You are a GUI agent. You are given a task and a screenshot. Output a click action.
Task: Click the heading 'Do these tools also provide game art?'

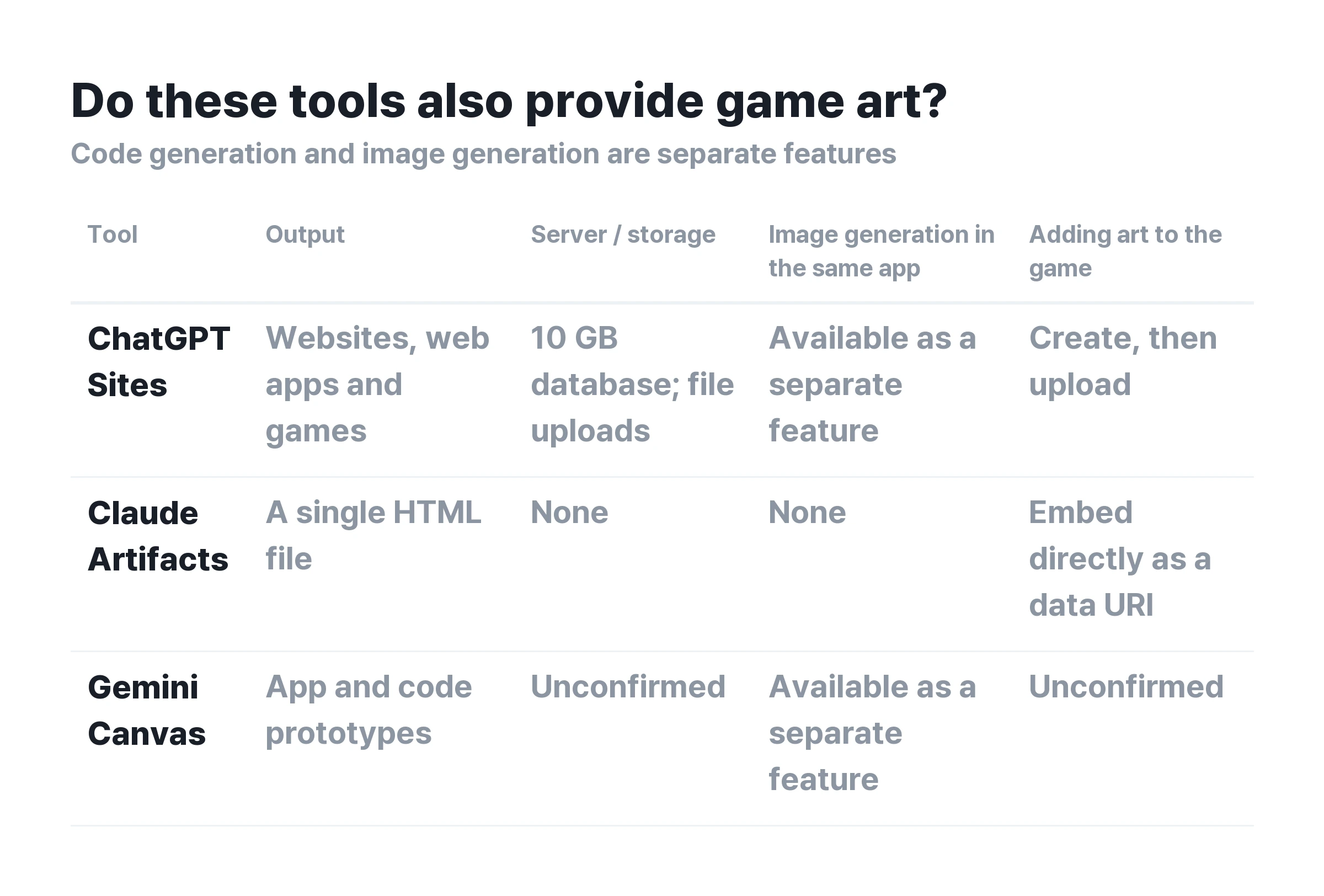click(x=508, y=102)
